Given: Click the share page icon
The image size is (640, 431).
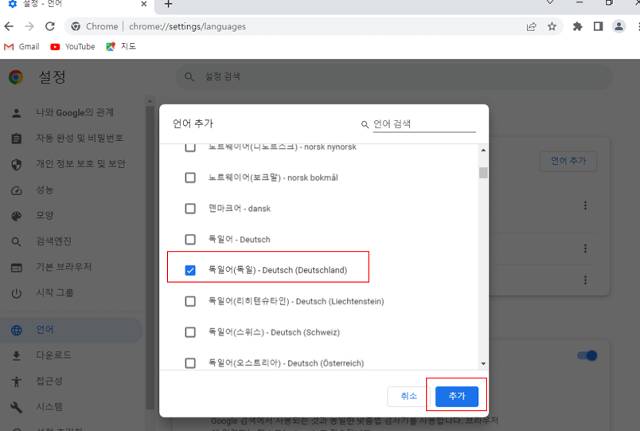Looking at the screenshot, I should click(x=531, y=26).
